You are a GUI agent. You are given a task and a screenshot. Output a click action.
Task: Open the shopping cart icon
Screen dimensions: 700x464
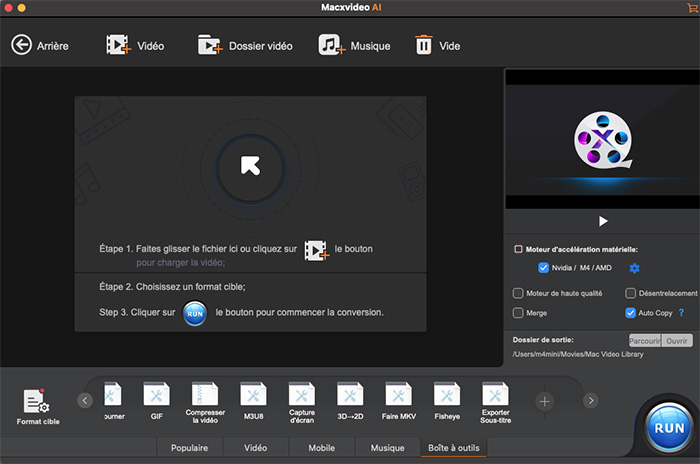pos(692,7)
